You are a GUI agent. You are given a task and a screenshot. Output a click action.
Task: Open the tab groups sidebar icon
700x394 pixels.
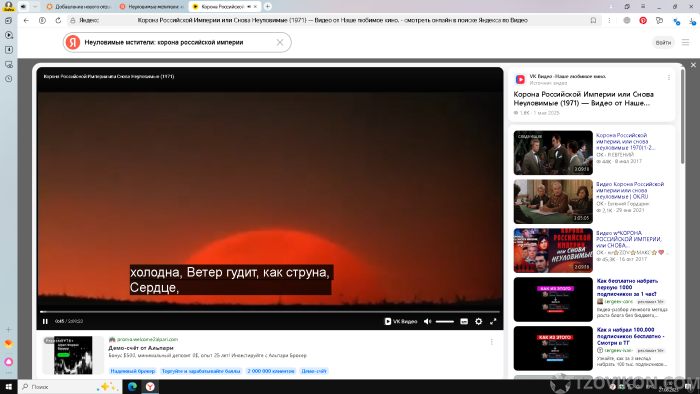pos(8,21)
